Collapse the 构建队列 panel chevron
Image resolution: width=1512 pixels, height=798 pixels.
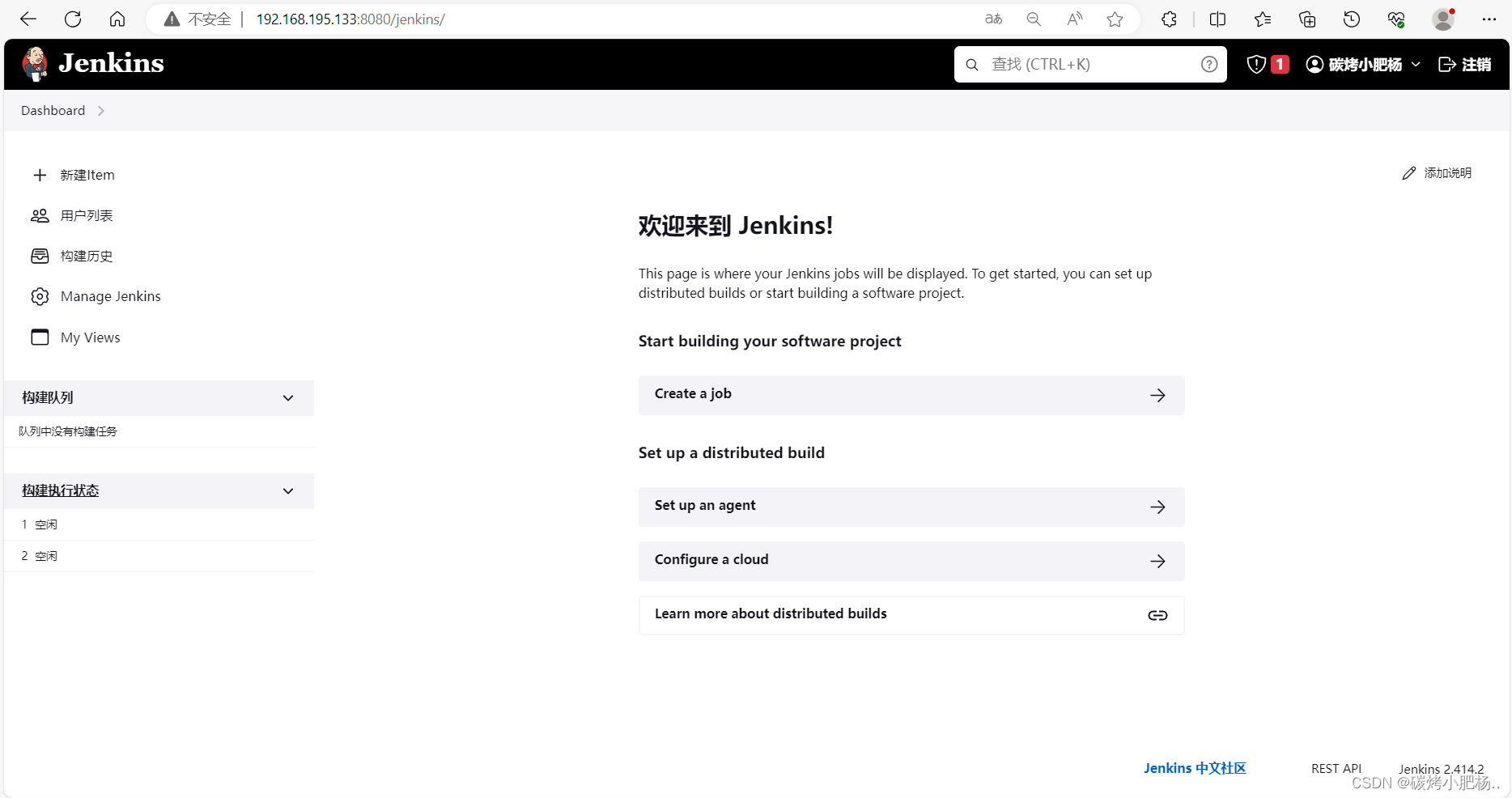pyautogui.click(x=288, y=398)
